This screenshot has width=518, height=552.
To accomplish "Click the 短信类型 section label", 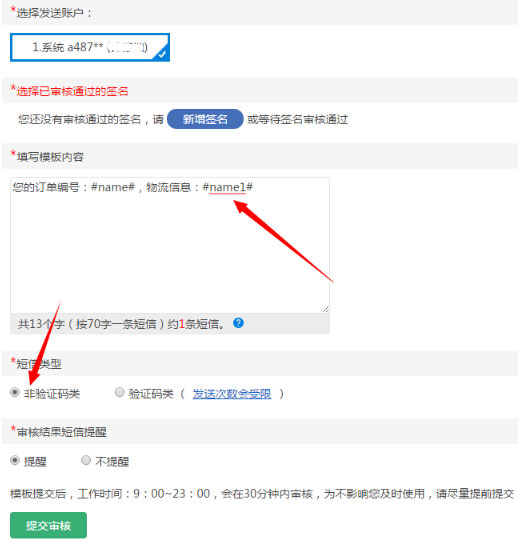I will pos(39,364).
